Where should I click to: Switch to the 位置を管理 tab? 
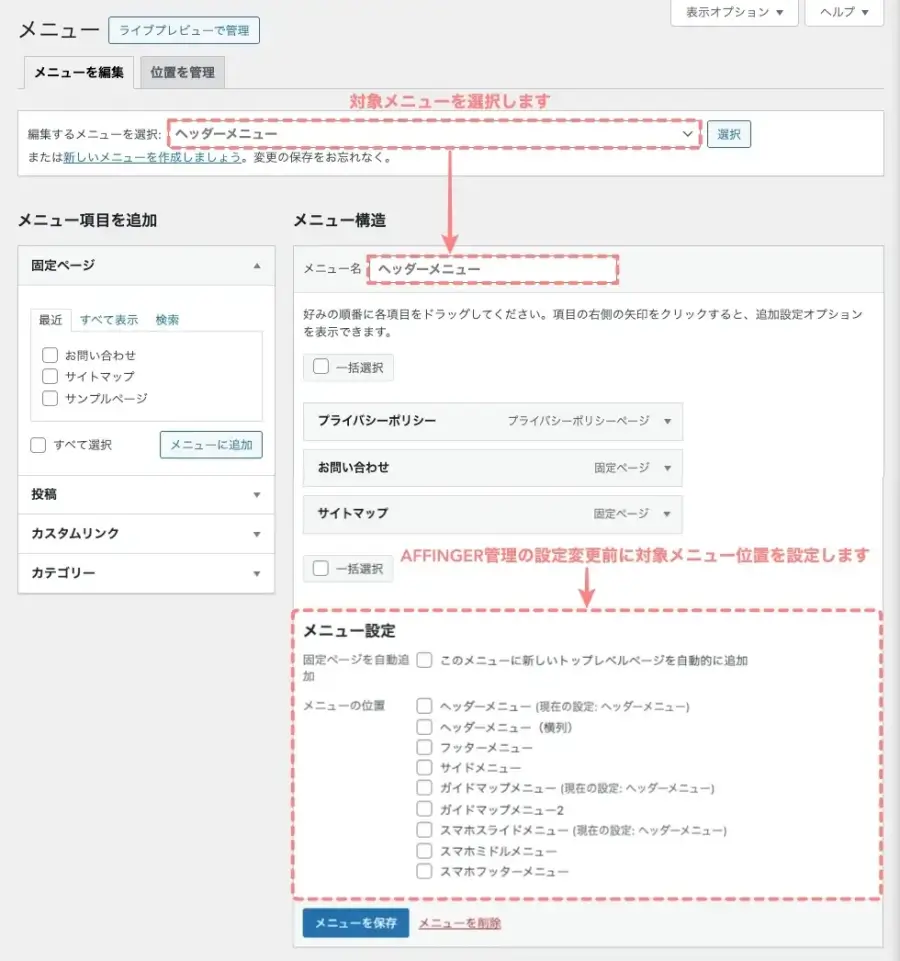click(x=181, y=72)
